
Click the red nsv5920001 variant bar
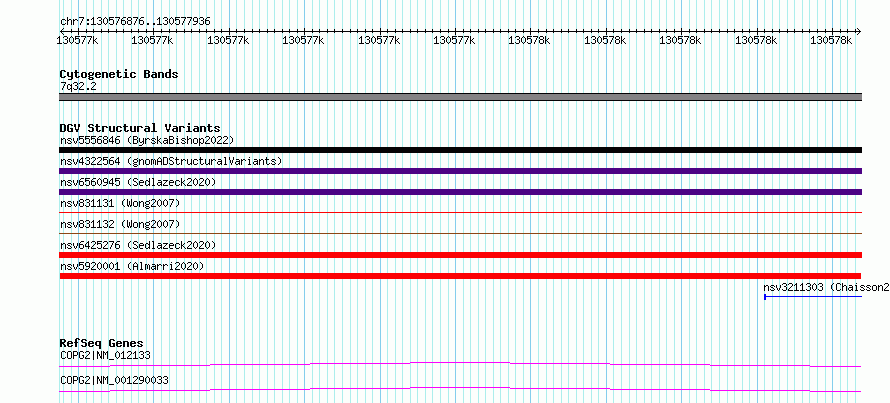460,276
